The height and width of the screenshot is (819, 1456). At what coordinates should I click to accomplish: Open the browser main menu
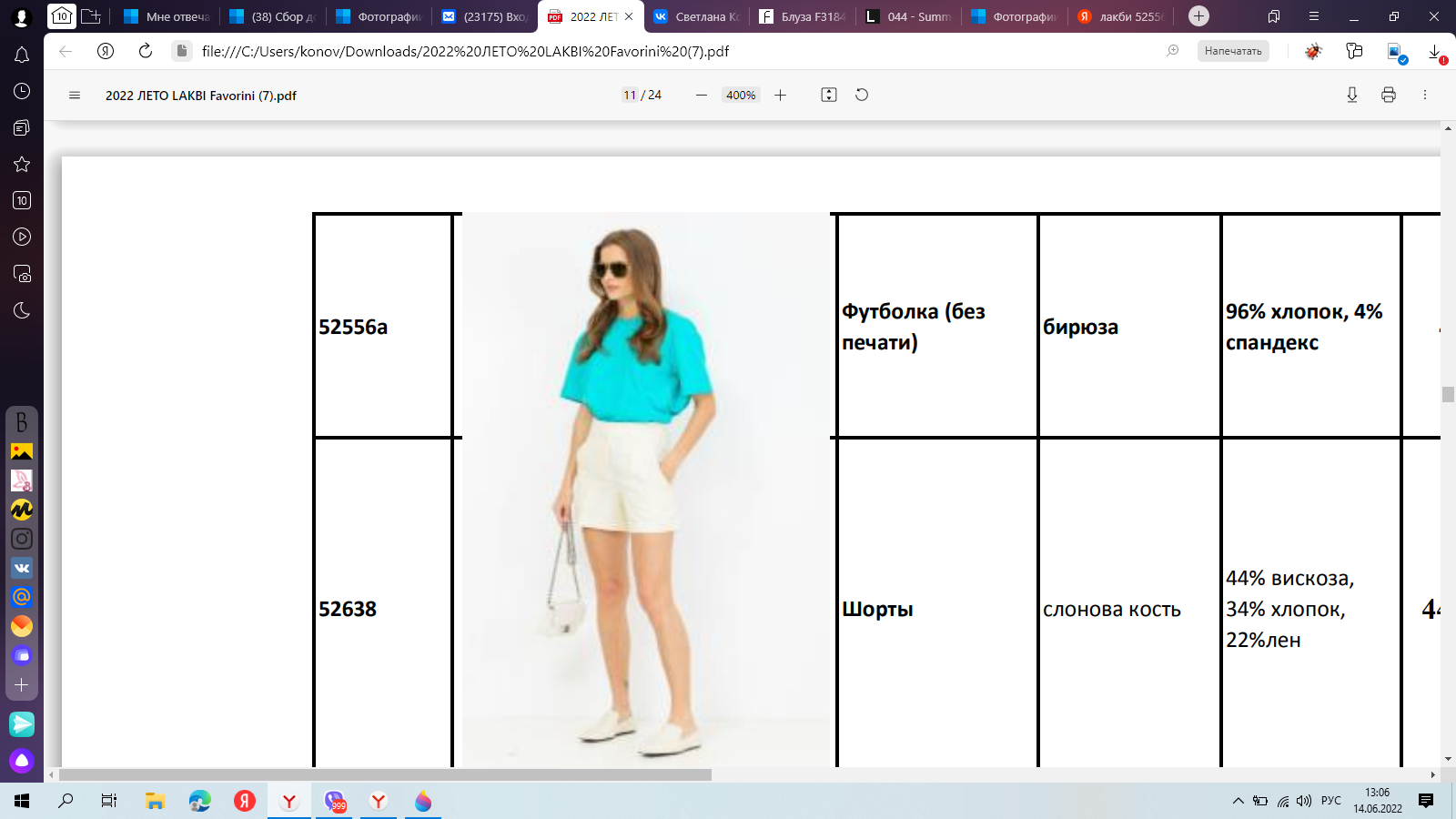point(1313,16)
